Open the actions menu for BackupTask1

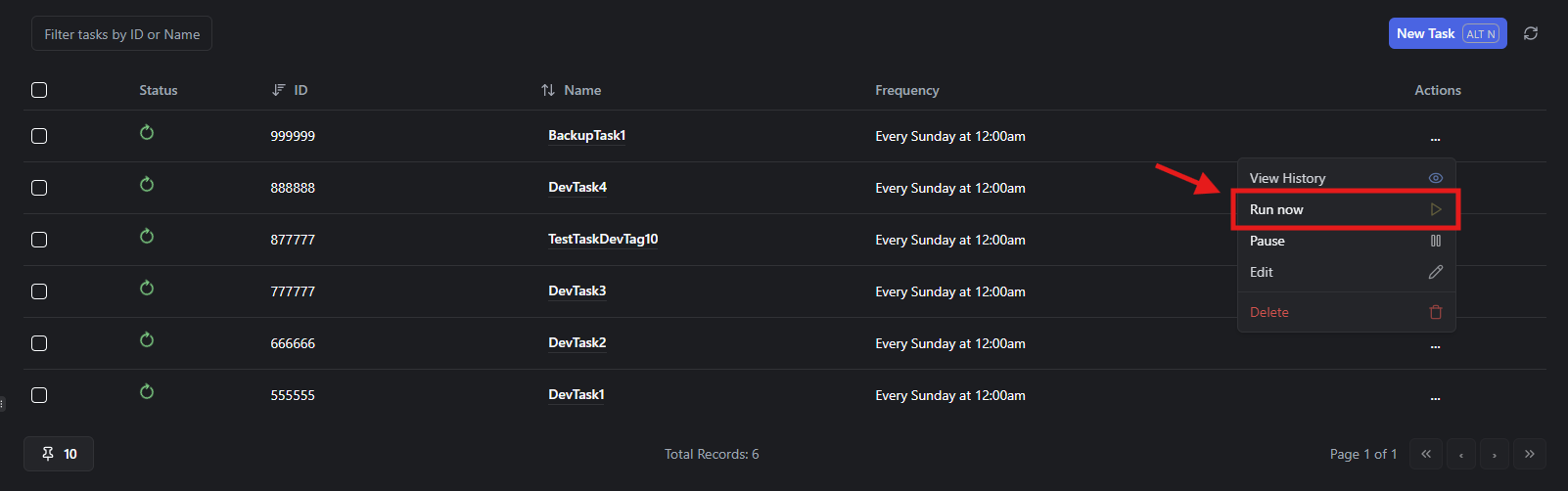(x=1435, y=138)
